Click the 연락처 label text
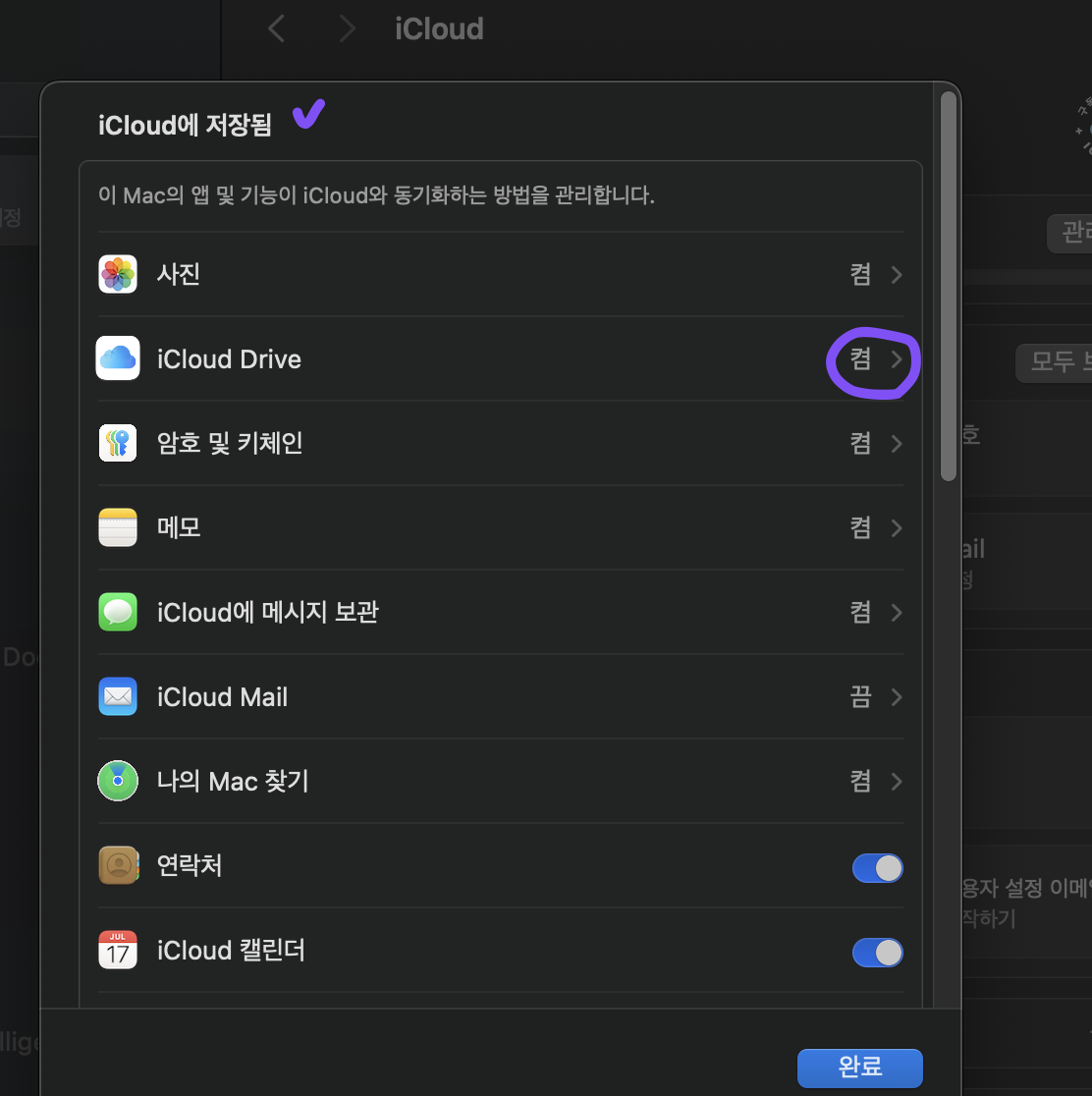Image resolution: width=1092 pixels, height=1096 pixels. pyautogui.click(x=189, y=865)
